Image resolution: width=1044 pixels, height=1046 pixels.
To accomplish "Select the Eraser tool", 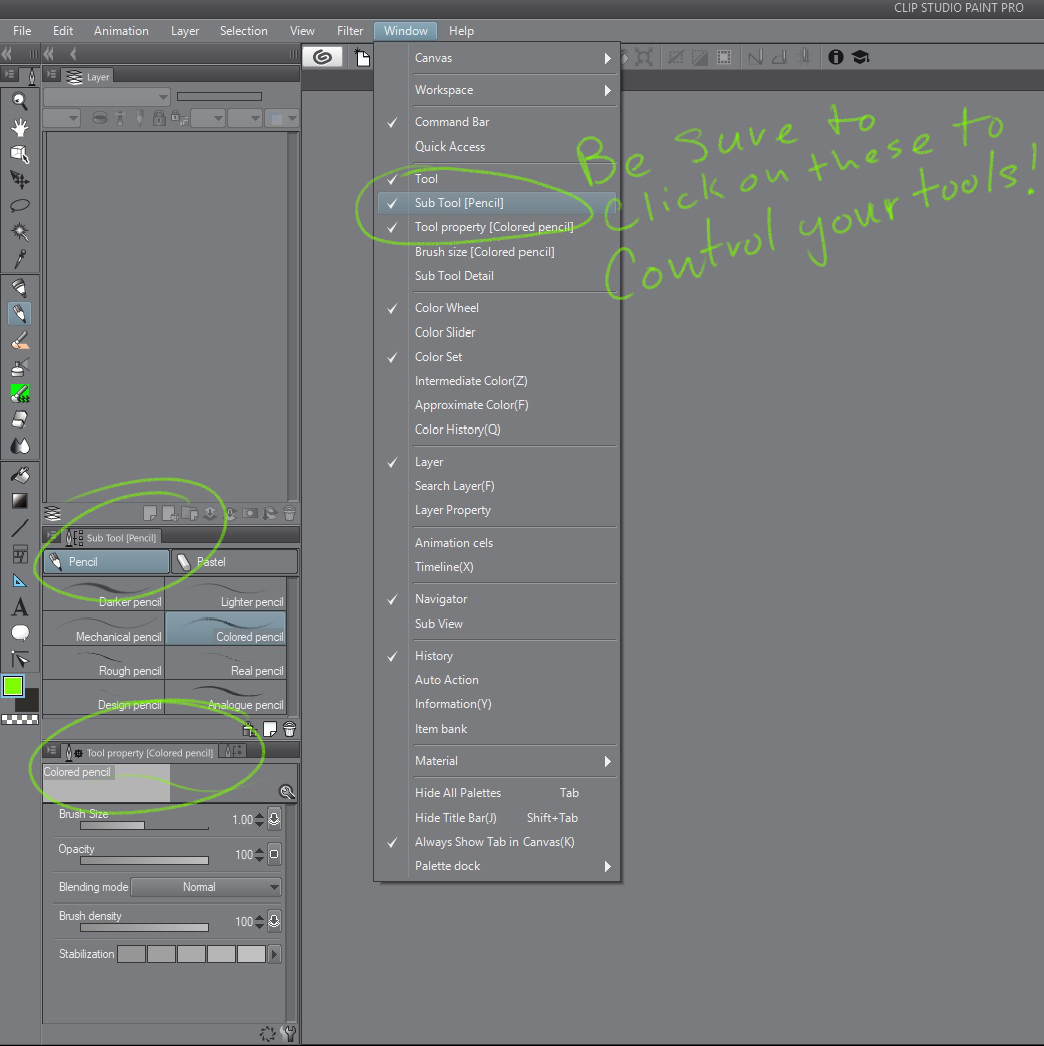I will [19, 420].
